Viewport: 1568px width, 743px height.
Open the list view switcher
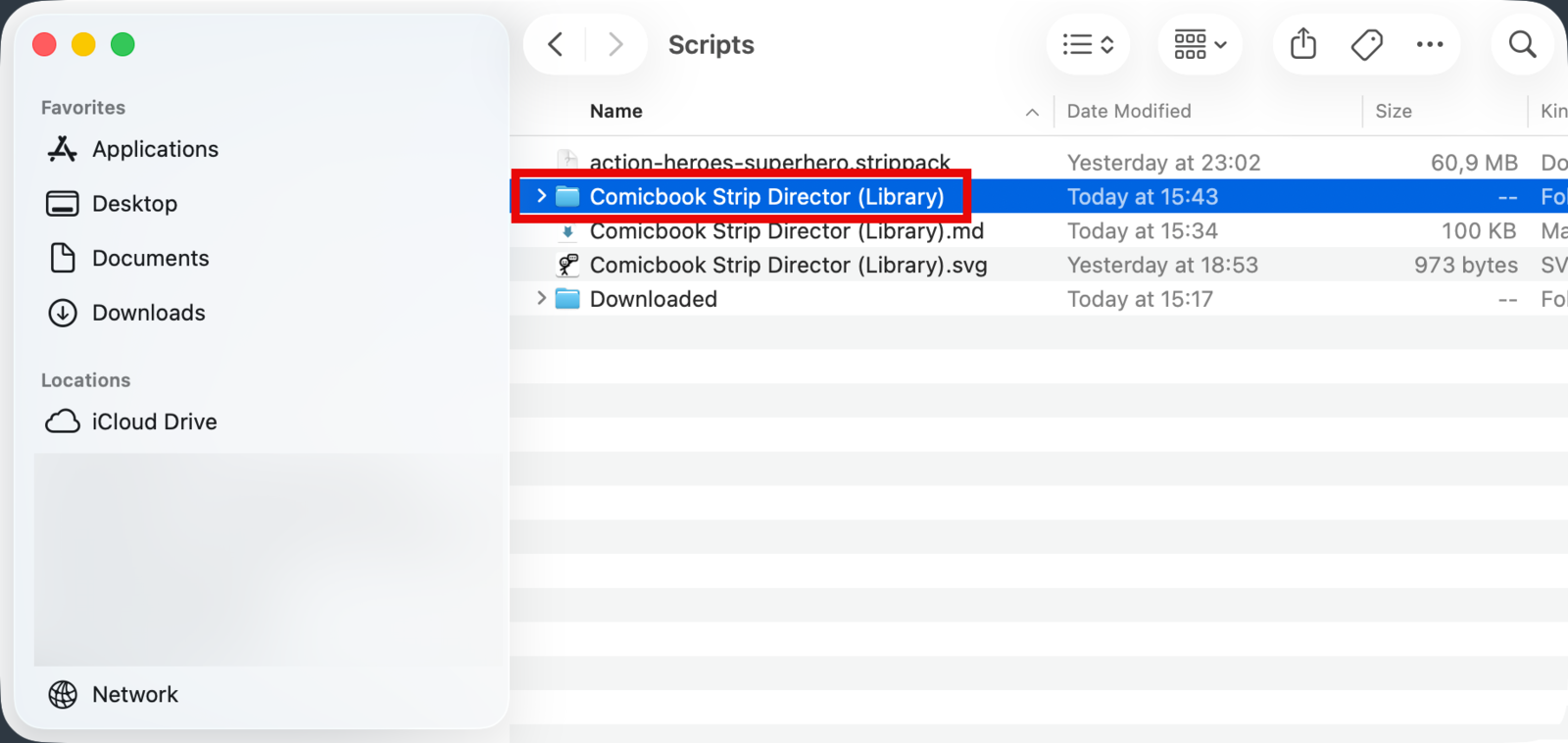(x=1088, y=44)
